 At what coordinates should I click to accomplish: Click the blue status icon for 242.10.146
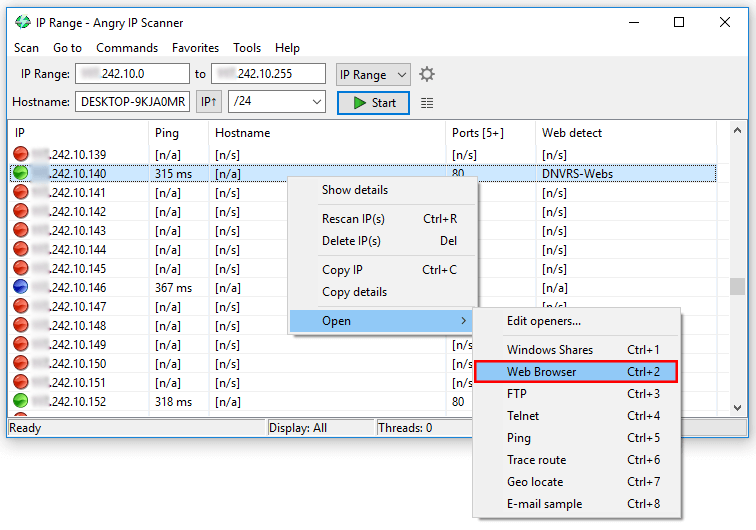coord(21,287)
